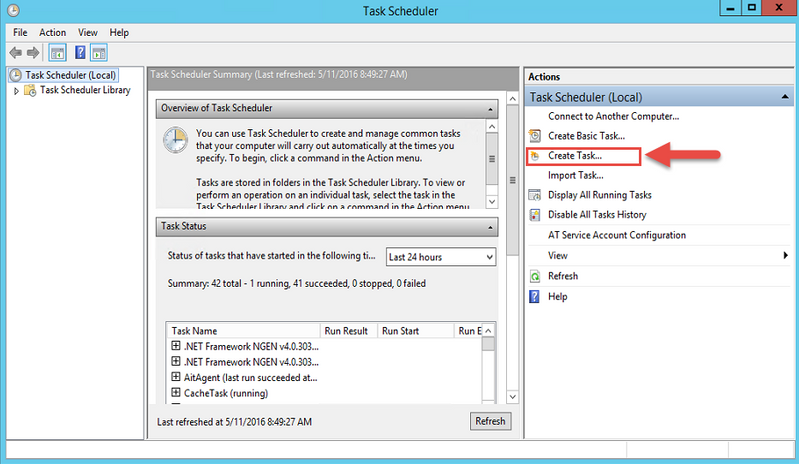This screenshot has height=464, width=799.
Task: Toggle the Action pane toolbar icon
Action: pyautogui.click(x=99, y=52)
